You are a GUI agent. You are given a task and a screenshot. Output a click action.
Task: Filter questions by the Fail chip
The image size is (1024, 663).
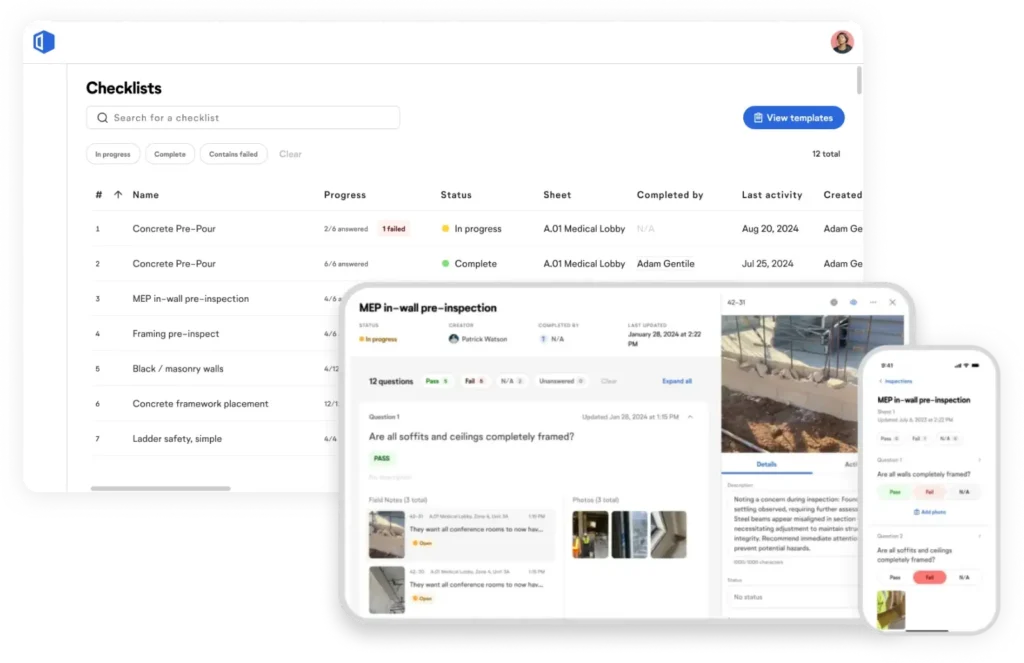coord(473,381)
